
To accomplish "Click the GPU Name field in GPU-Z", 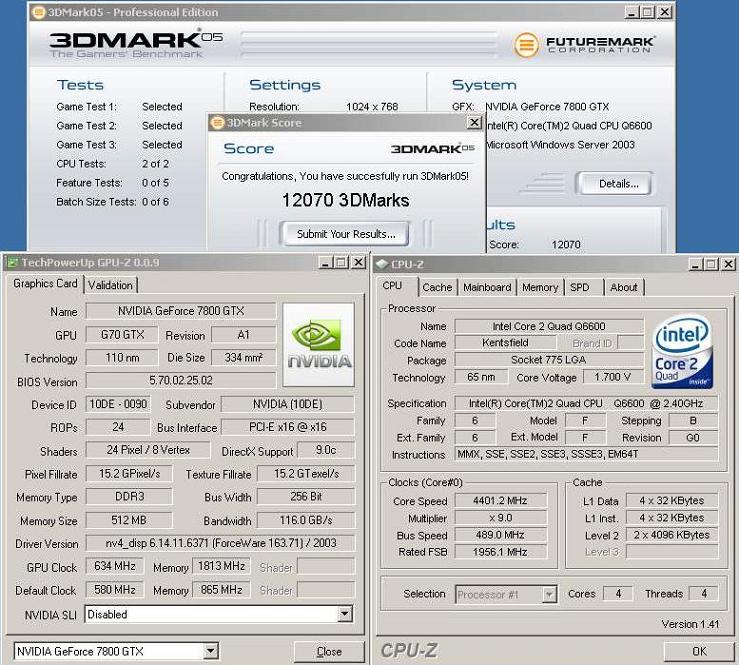I will pyautogui.click(x=181, y=311).
